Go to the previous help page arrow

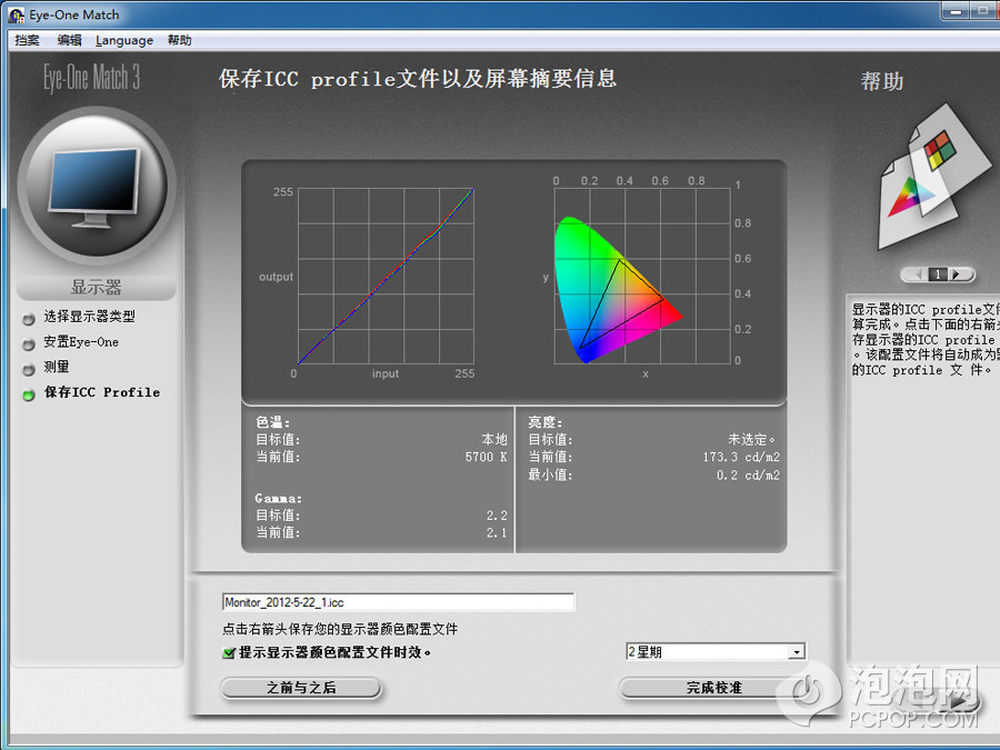click(918, 274)
